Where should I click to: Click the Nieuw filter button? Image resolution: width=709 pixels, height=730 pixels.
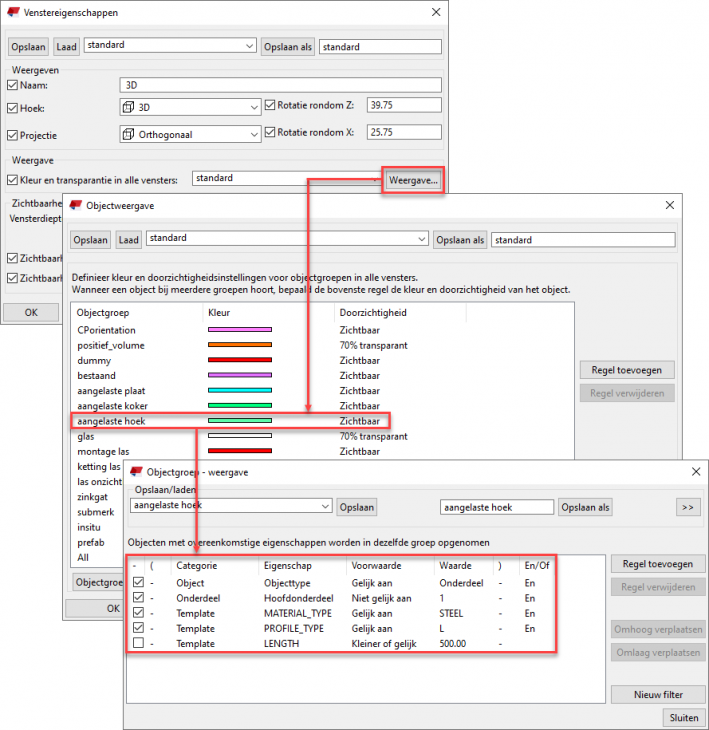tap(658, 695)
